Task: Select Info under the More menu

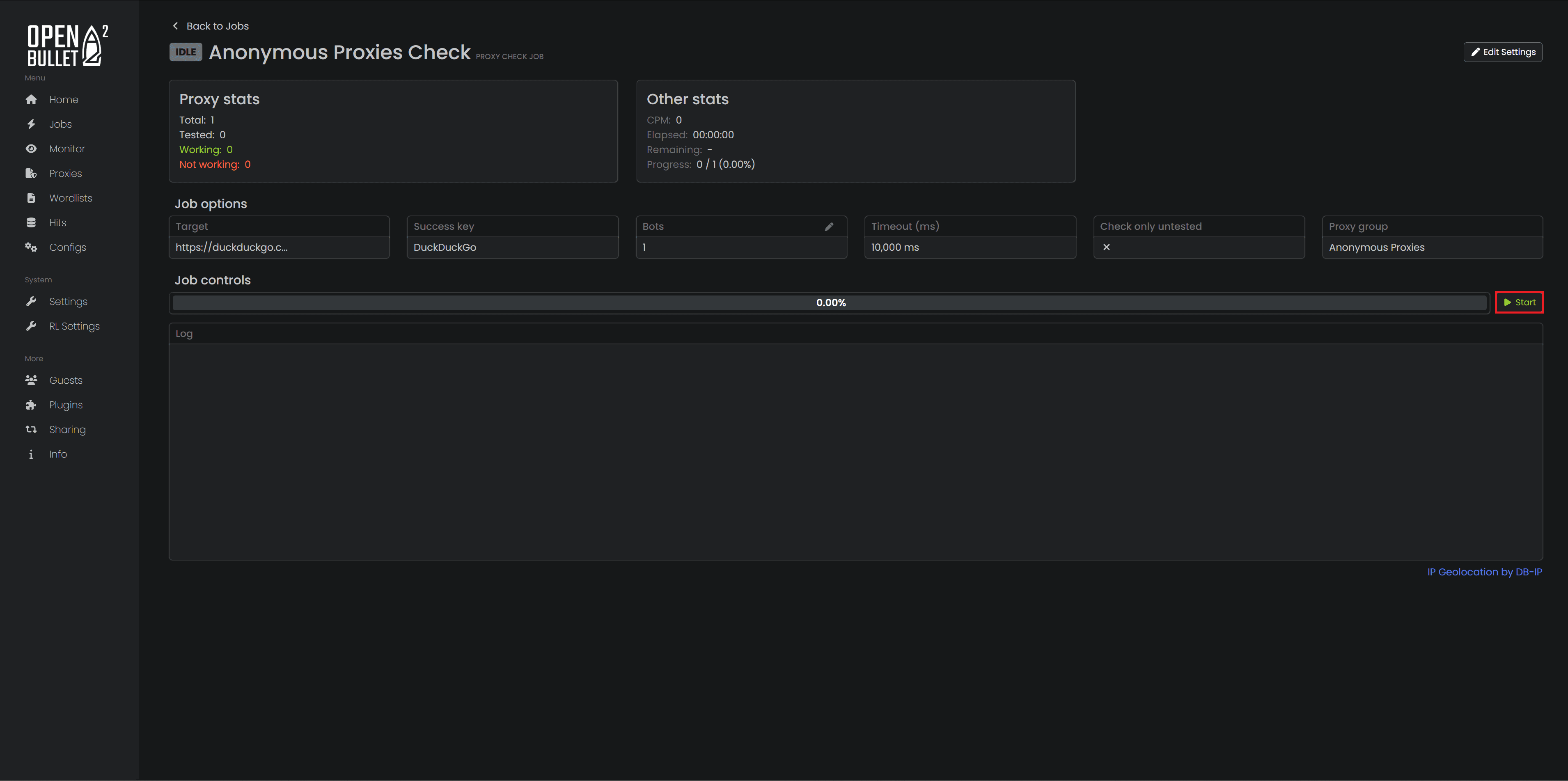Action: [x=58, y=453]
